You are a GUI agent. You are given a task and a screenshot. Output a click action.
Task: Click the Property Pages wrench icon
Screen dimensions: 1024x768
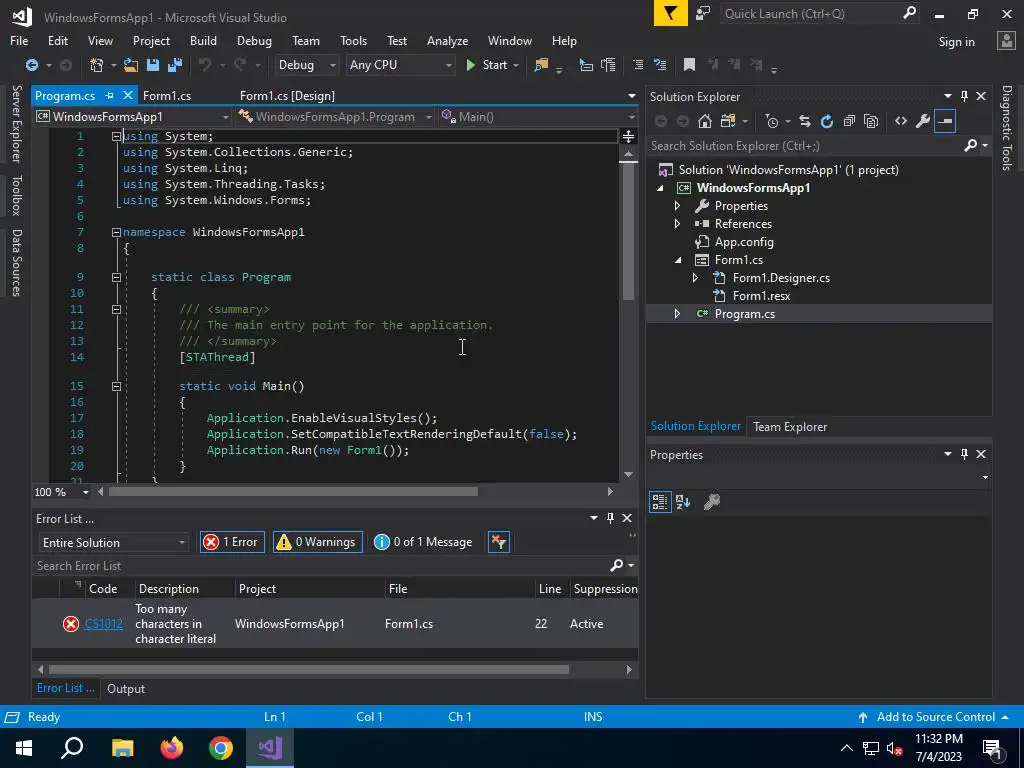tap(712, 502)
